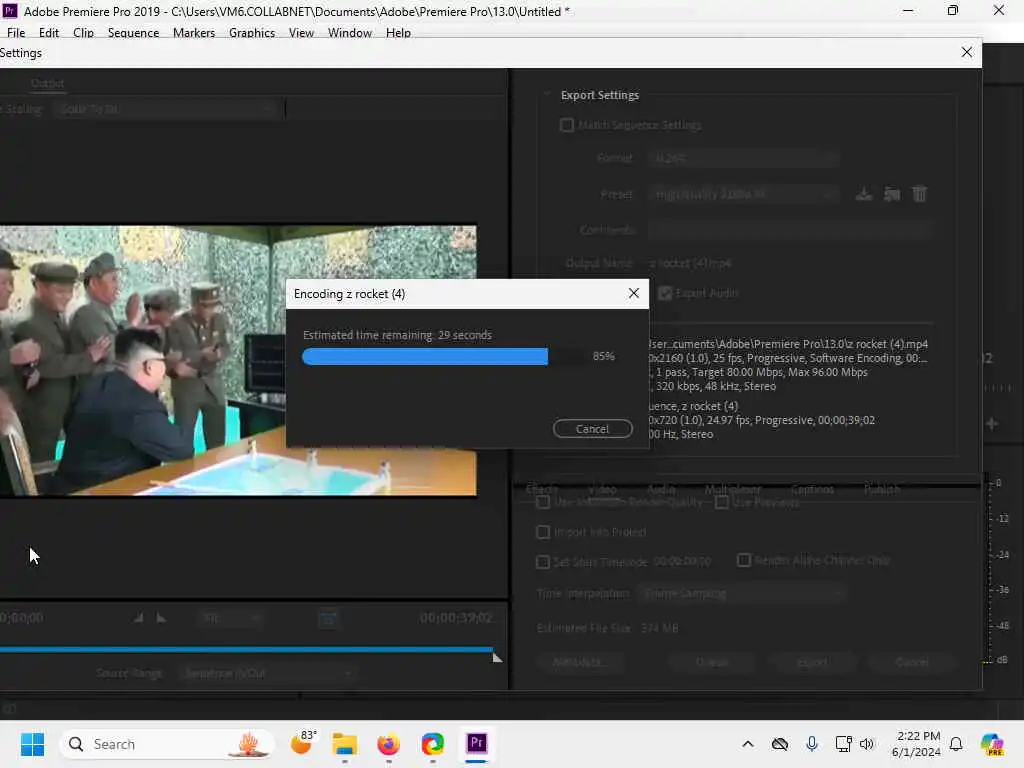1024x768 pixels.
Task: Switch to the Video tab
Action: click(602, 488)
